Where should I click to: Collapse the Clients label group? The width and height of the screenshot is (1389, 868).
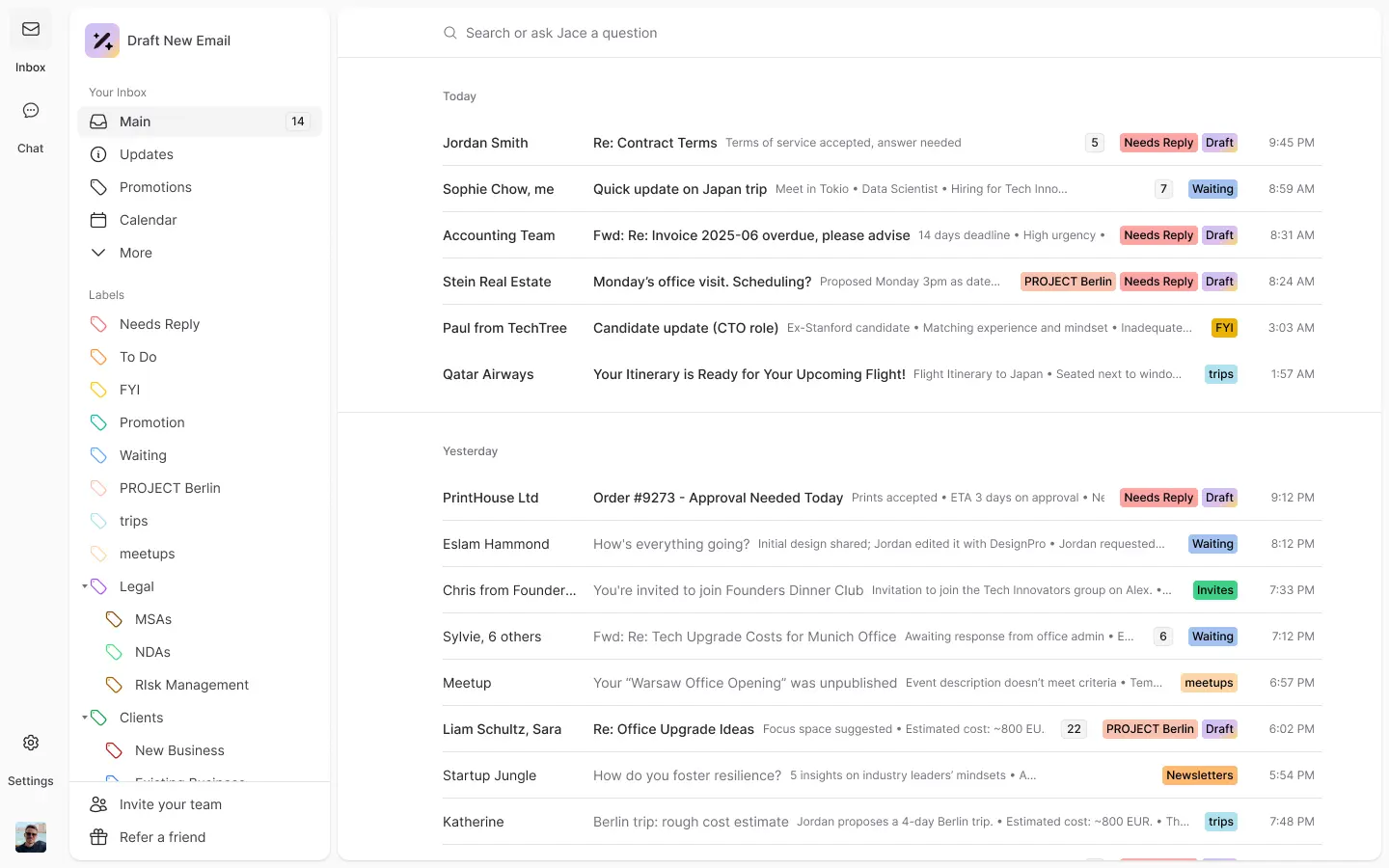(x=85, y=718)
